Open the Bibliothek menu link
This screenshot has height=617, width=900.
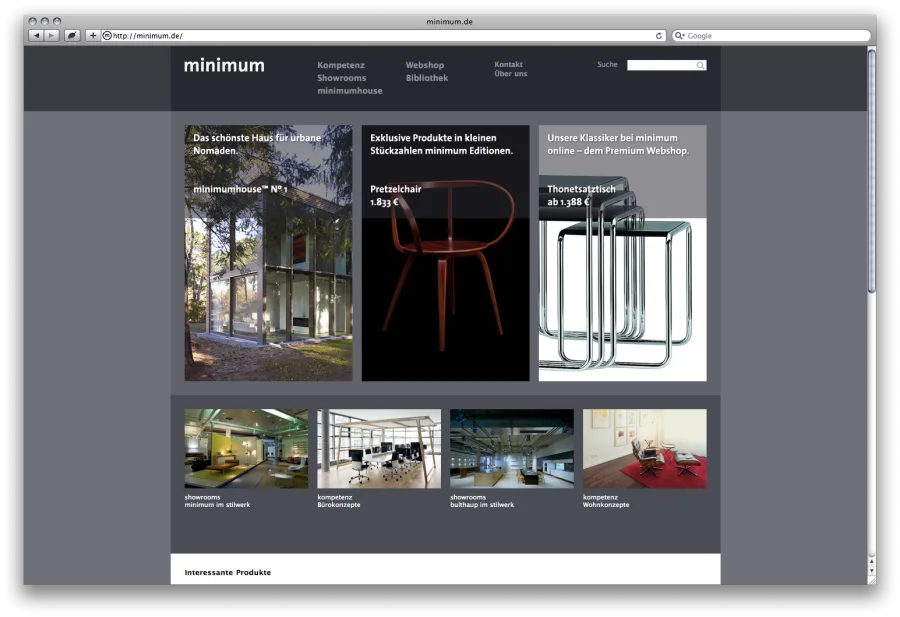point(426,78)
